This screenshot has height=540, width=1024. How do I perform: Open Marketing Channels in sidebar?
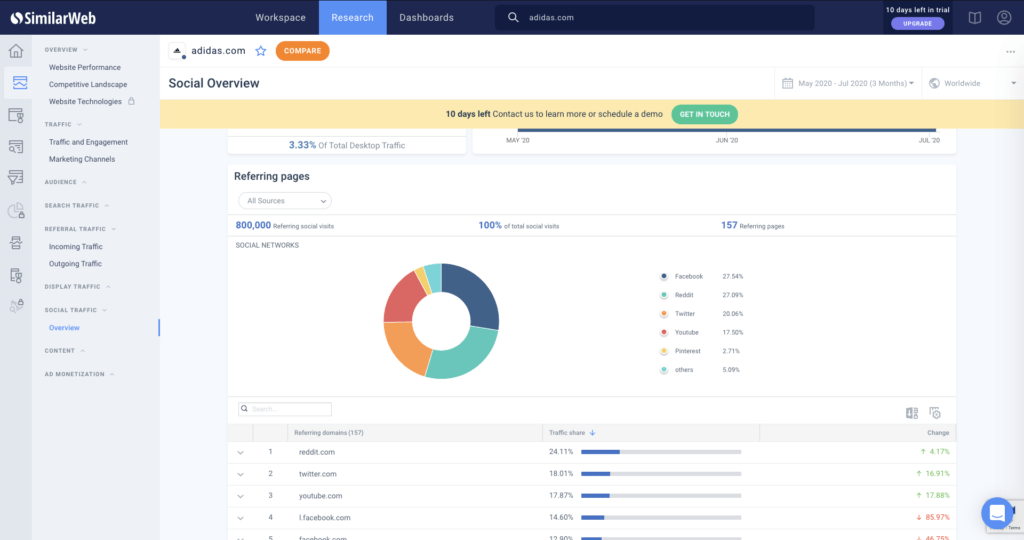82,159
